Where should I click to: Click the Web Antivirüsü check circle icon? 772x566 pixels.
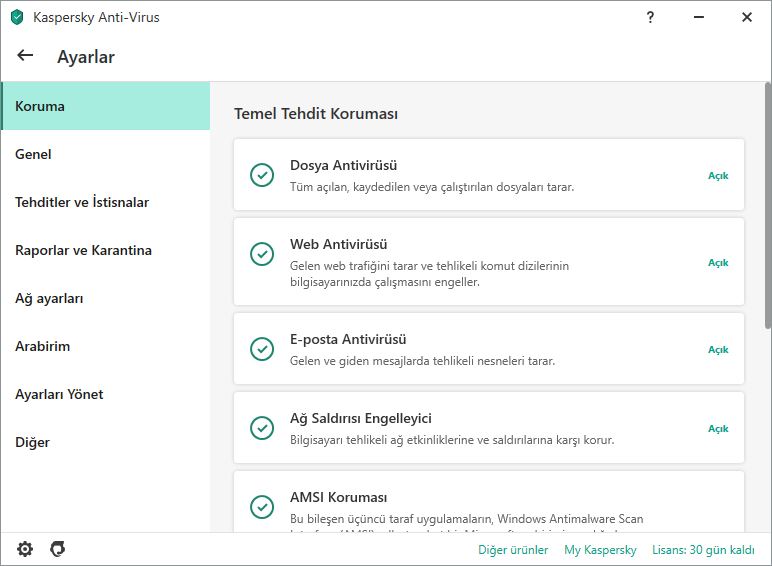point(262,254)
